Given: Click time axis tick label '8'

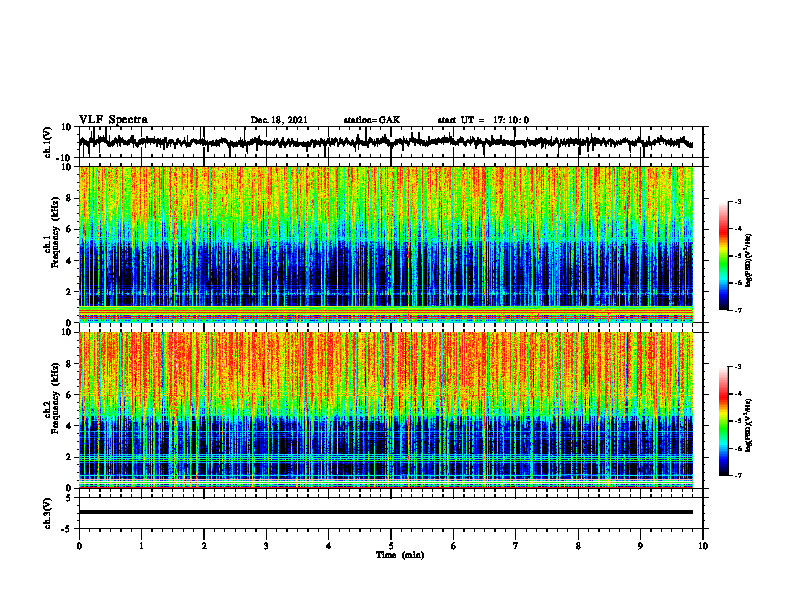Looking at the screenshot, I should (578, 546).
